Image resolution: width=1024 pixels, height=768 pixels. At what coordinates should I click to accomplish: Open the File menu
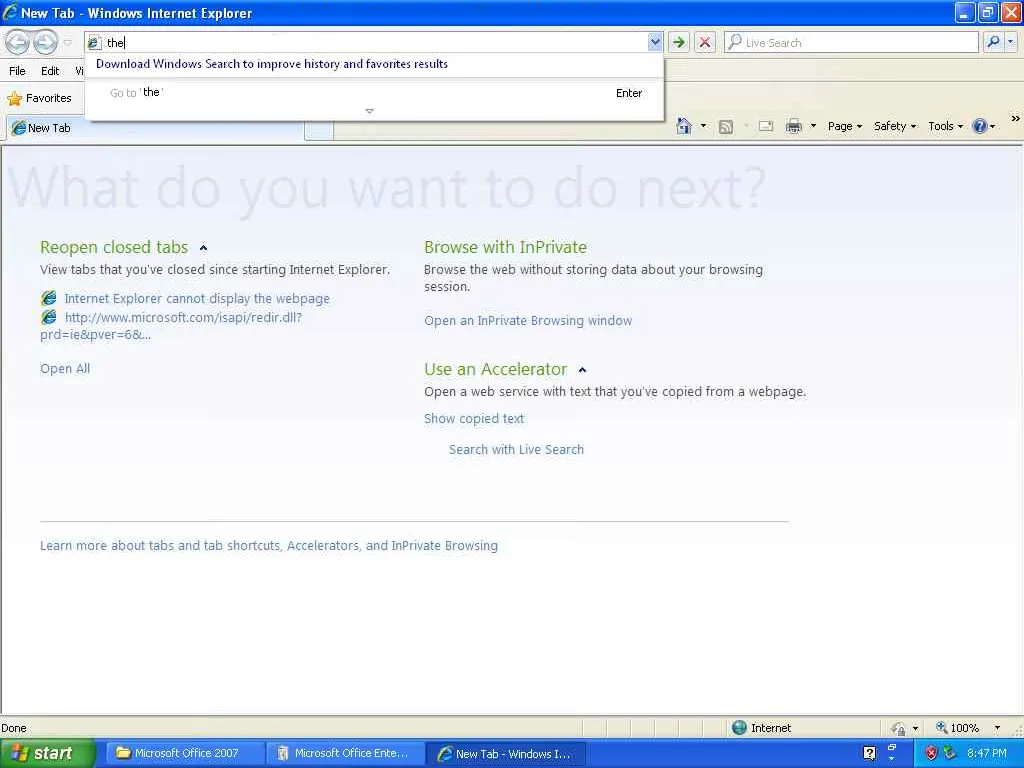[17, 71]
